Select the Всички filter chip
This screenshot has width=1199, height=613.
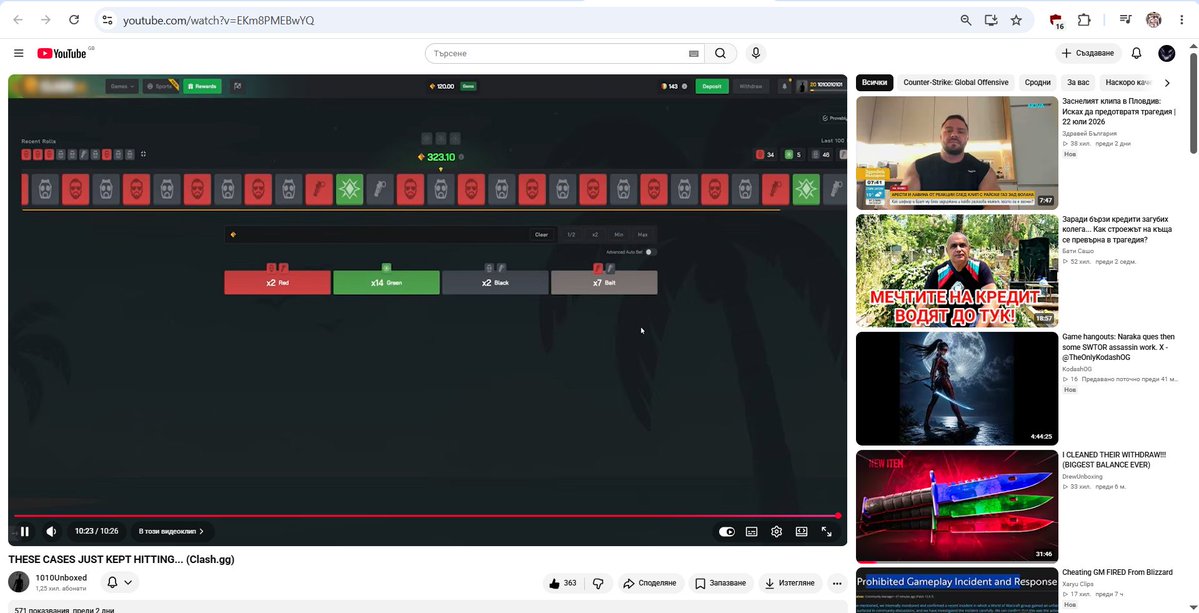click(x=874, y=83)
